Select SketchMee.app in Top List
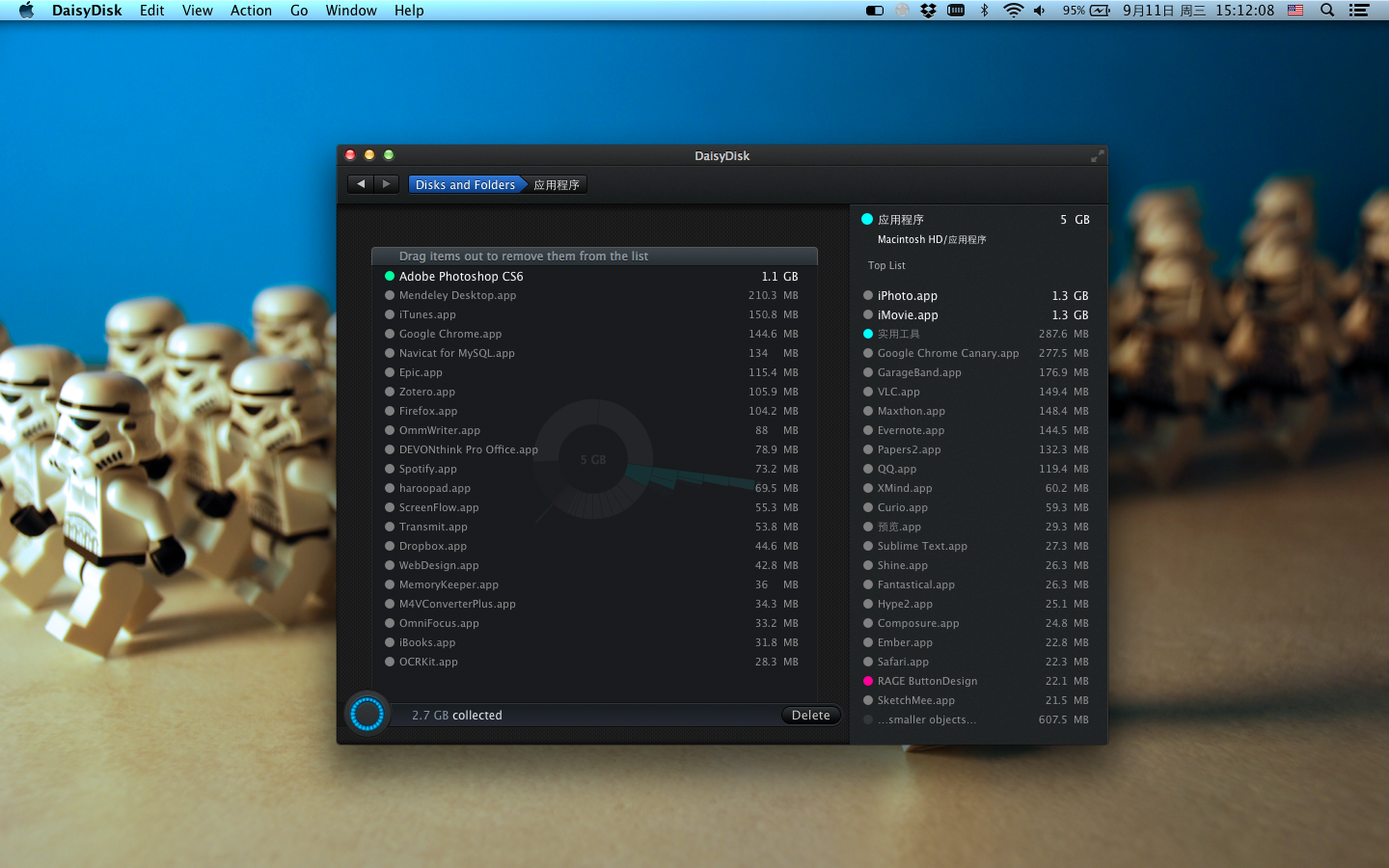The height and width of the screenshot is (868, 1389). pos(975,700)
